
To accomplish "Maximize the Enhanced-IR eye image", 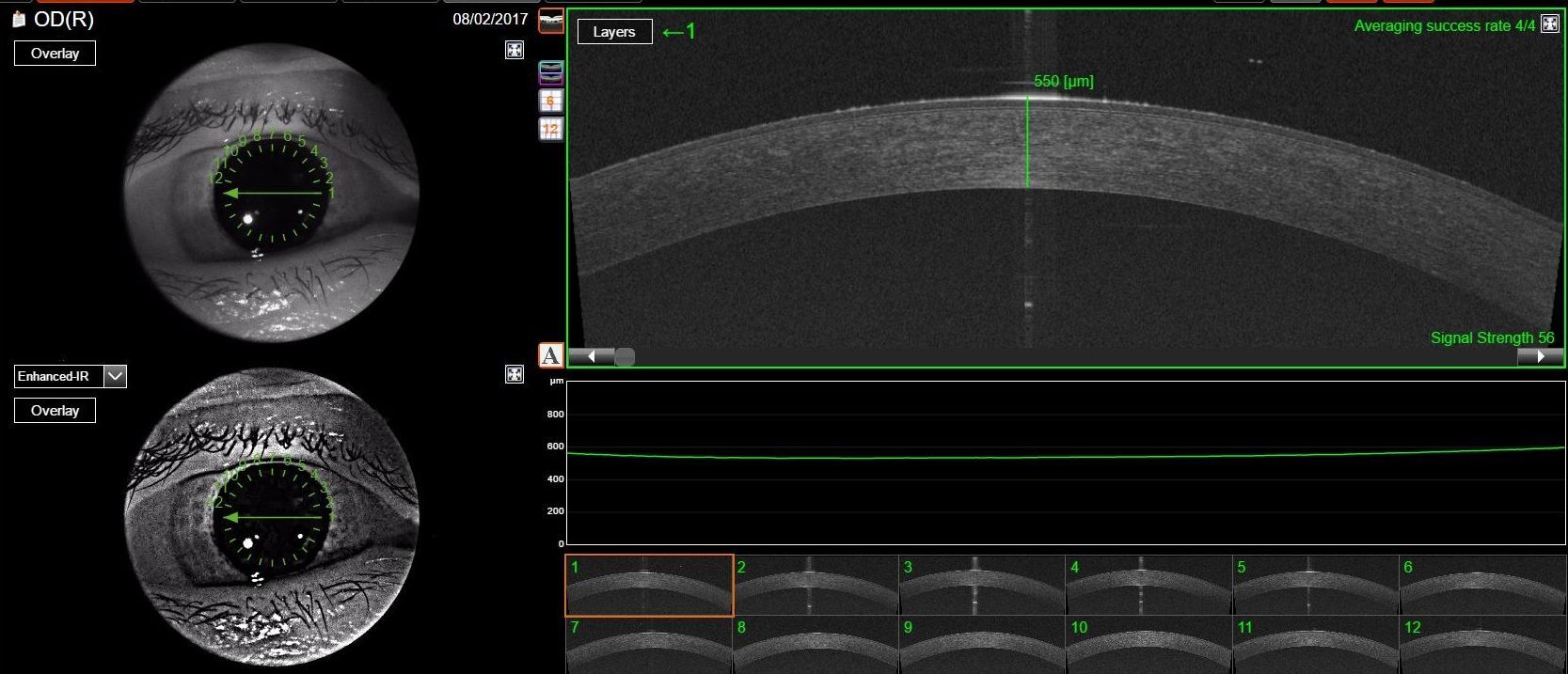I will click(x=515, y=374).
